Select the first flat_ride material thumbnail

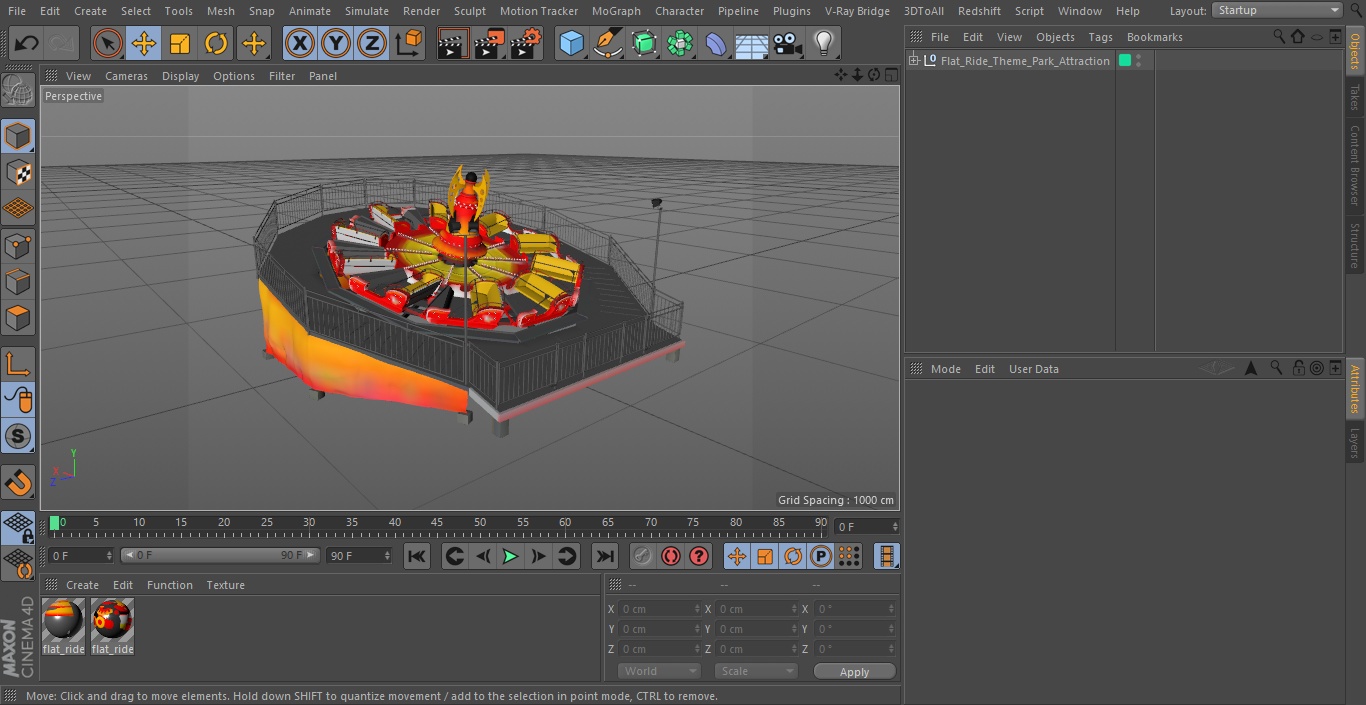coord(63,620)
